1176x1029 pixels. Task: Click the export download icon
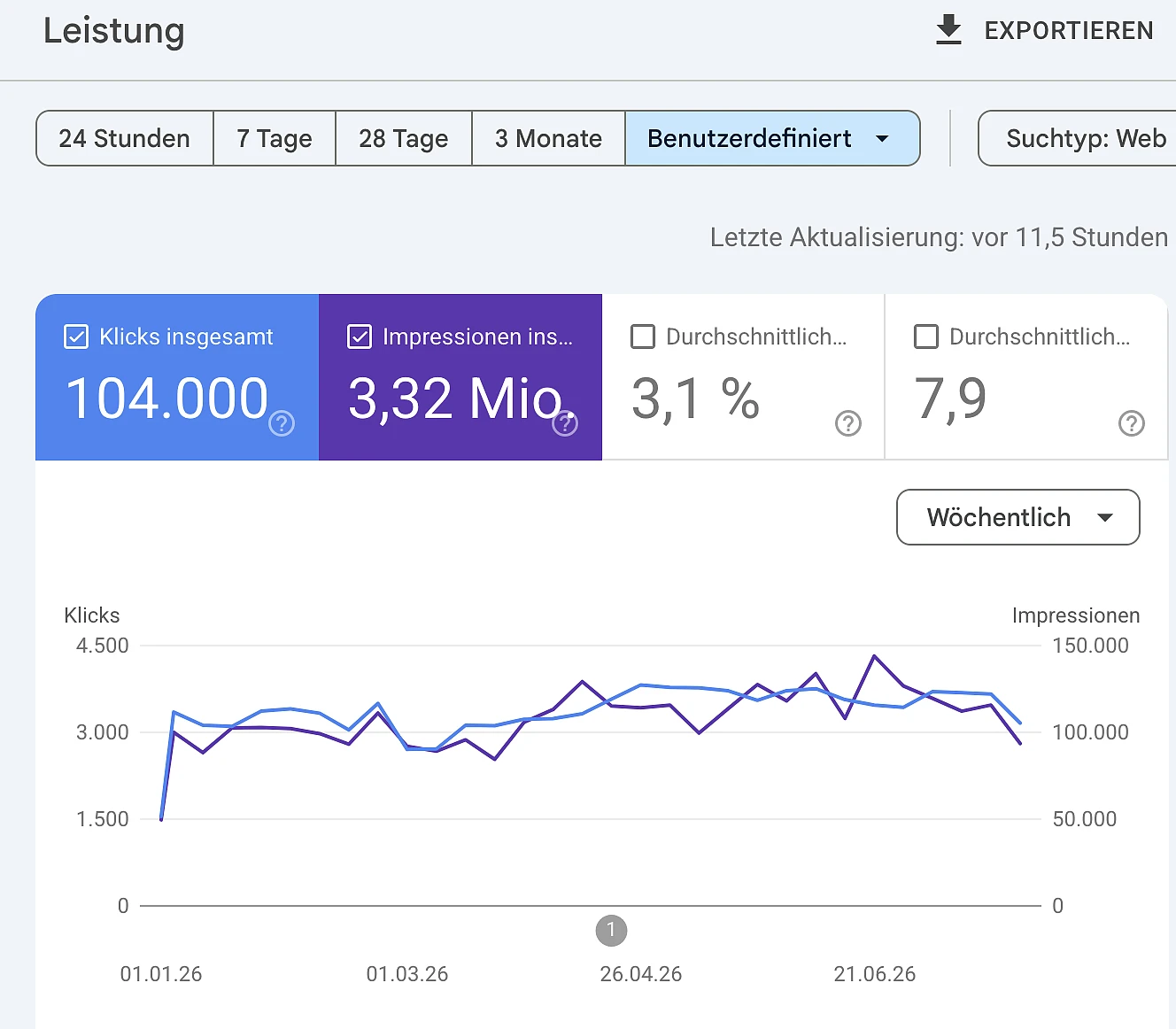948,30
